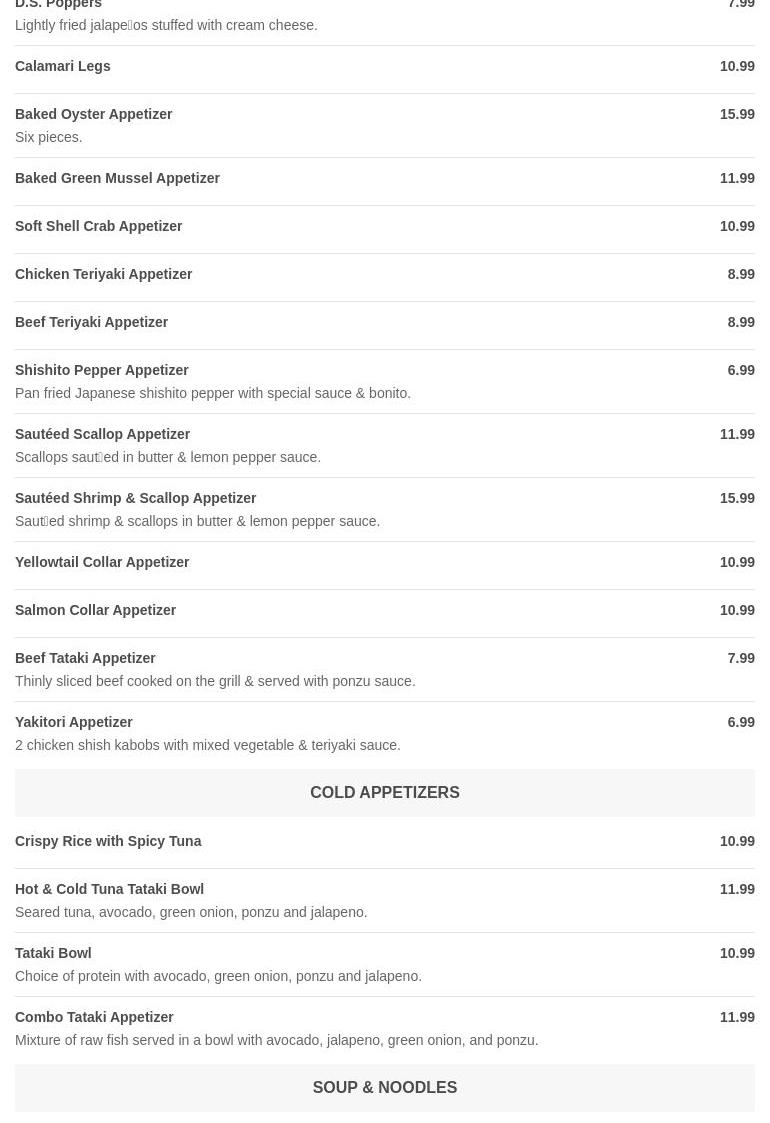Viewport: 770px width, 1123px height.
Task: Open the Beef Tataki Appetizer
Action: point(86,658)
